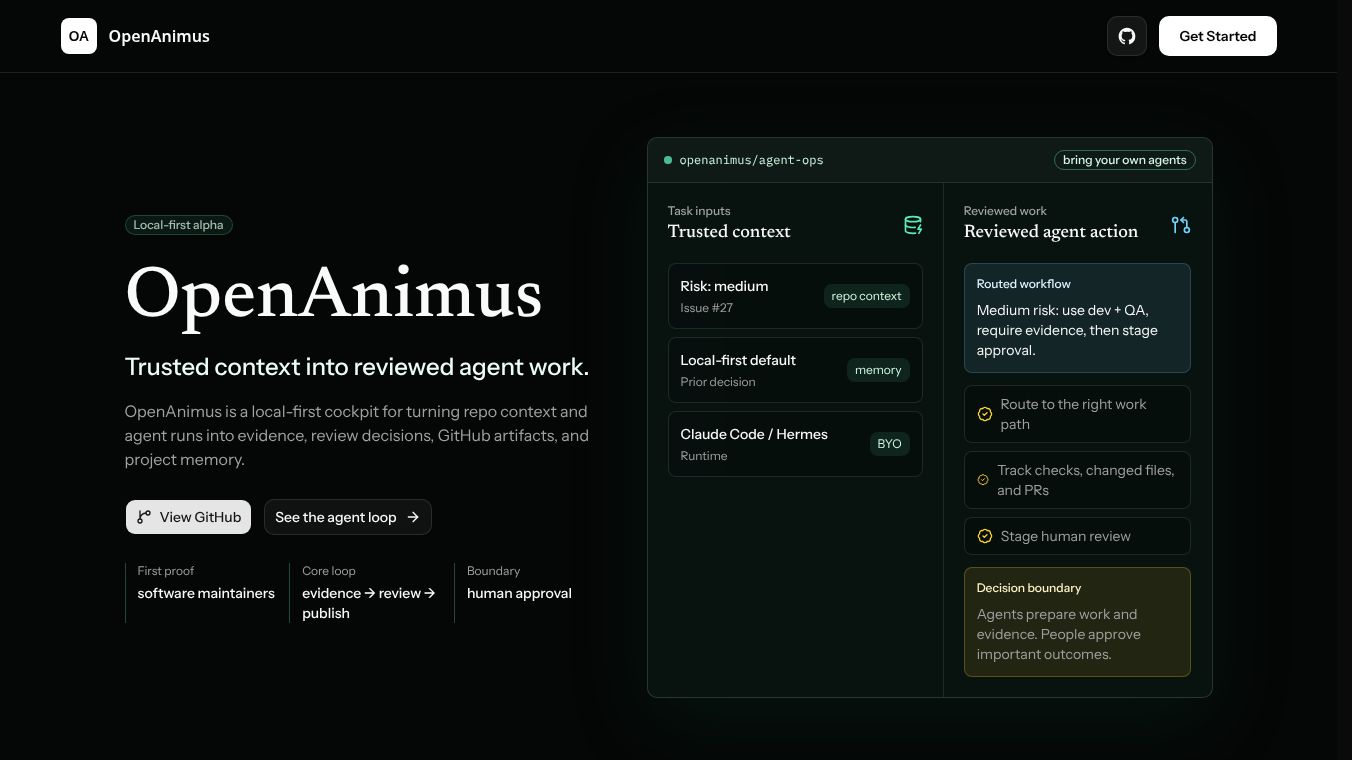Click the Routed workflow heading
This screenshot has width=1352, height=760.
coord(1024,284)
